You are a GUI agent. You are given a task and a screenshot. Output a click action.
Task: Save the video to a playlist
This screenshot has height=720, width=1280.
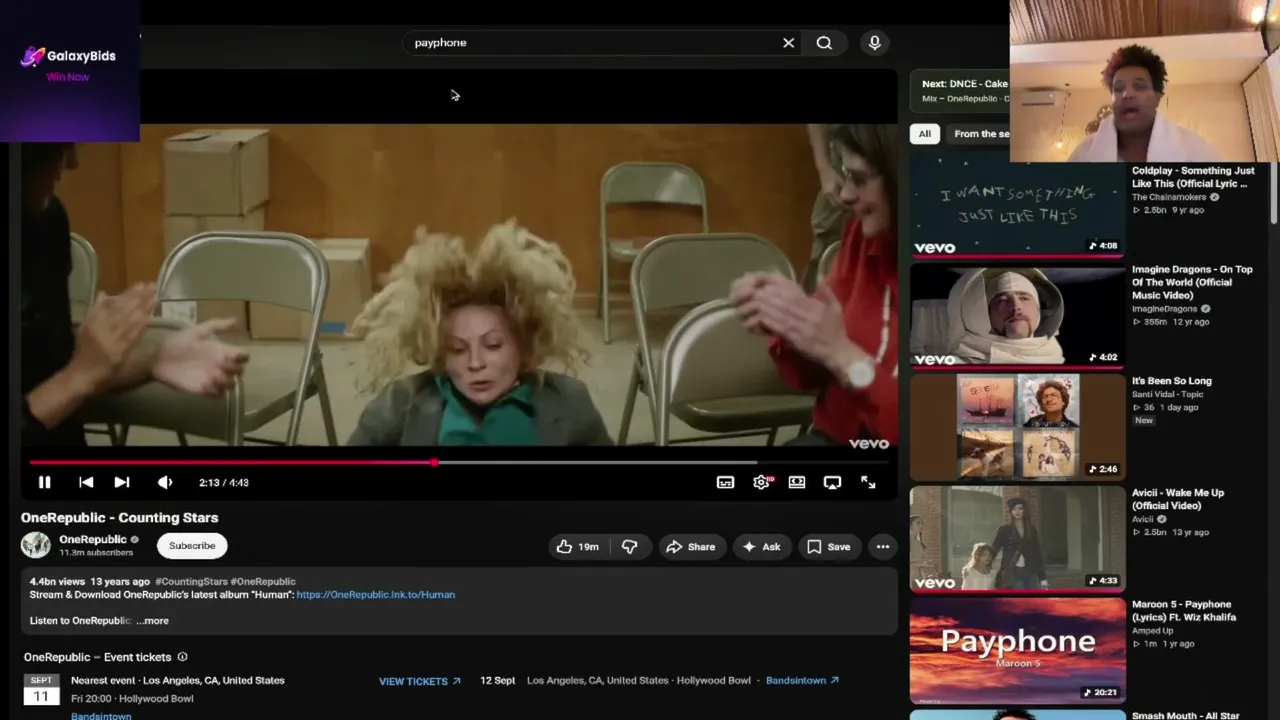[x=829, y=547]
